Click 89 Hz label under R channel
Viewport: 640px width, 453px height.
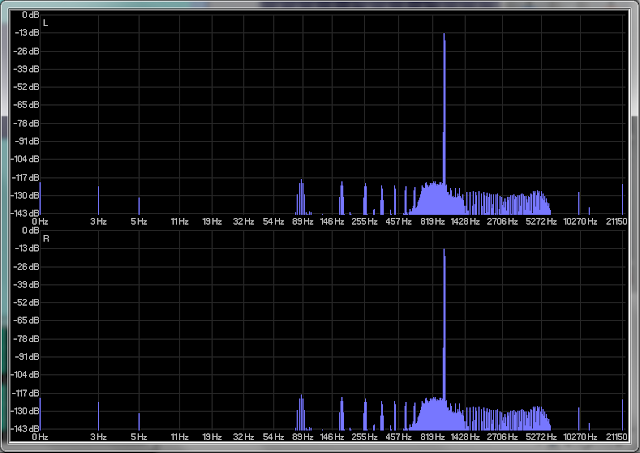click(x=303, y=437)
